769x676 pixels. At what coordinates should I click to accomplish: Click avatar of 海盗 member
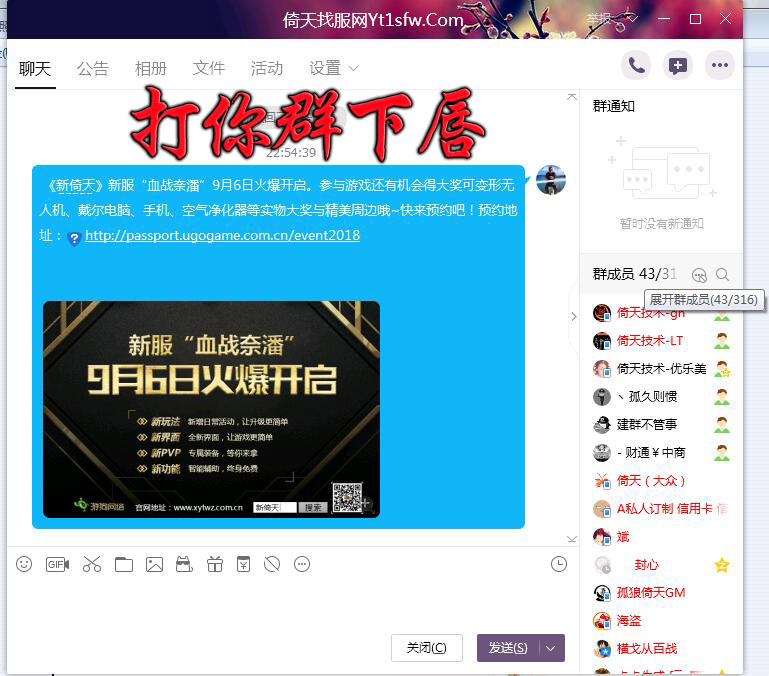602,621
